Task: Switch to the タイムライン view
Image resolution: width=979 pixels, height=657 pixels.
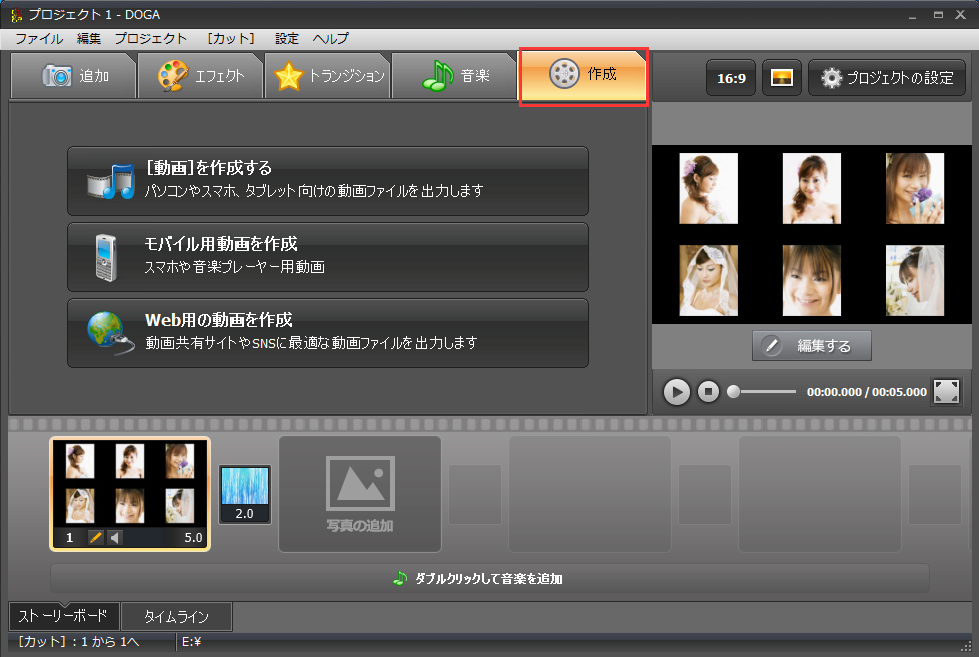Action: point(176,616)
